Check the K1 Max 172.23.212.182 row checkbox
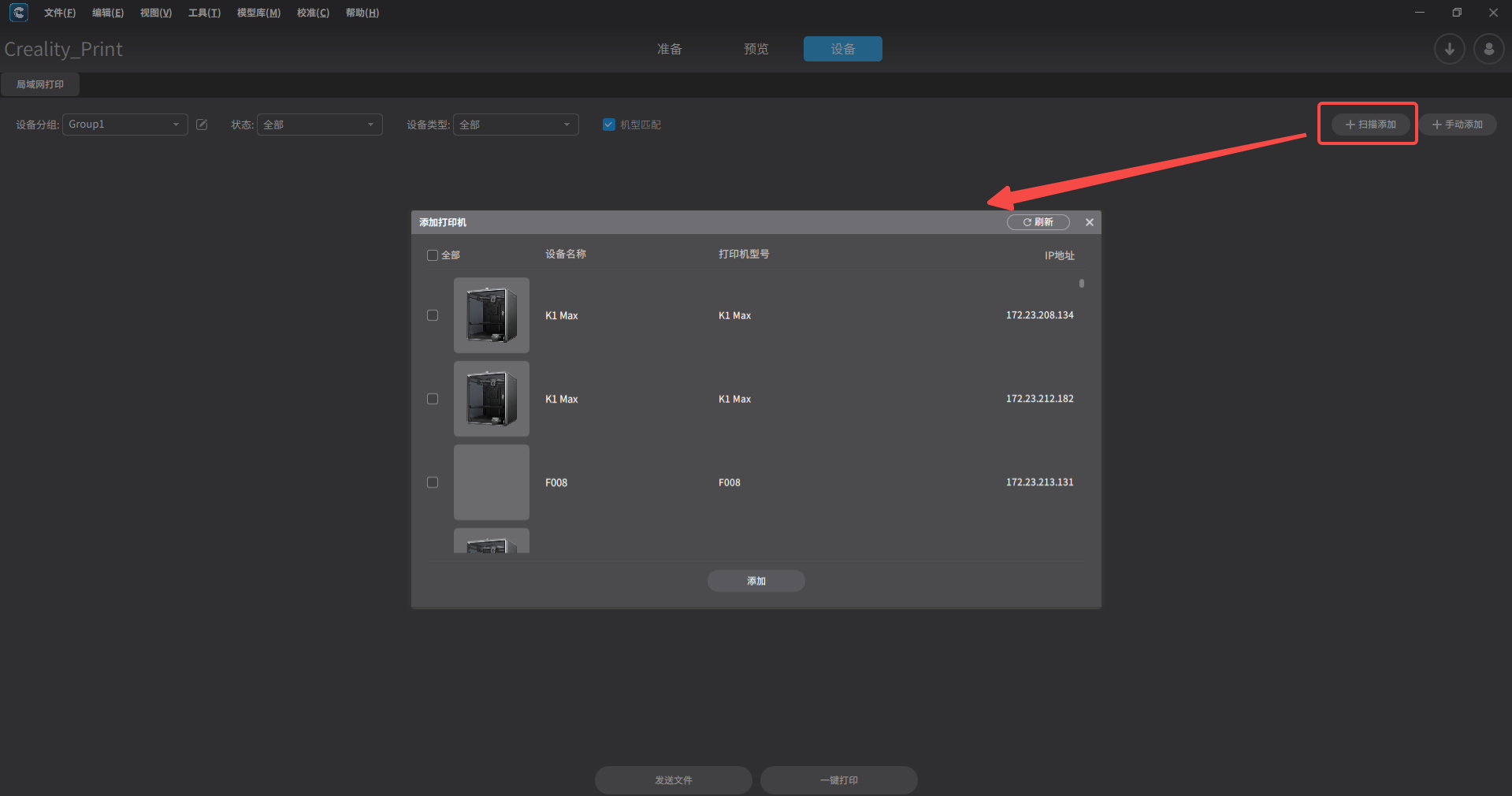This screenshot has width=1512, height=796. tap(433, 399)
